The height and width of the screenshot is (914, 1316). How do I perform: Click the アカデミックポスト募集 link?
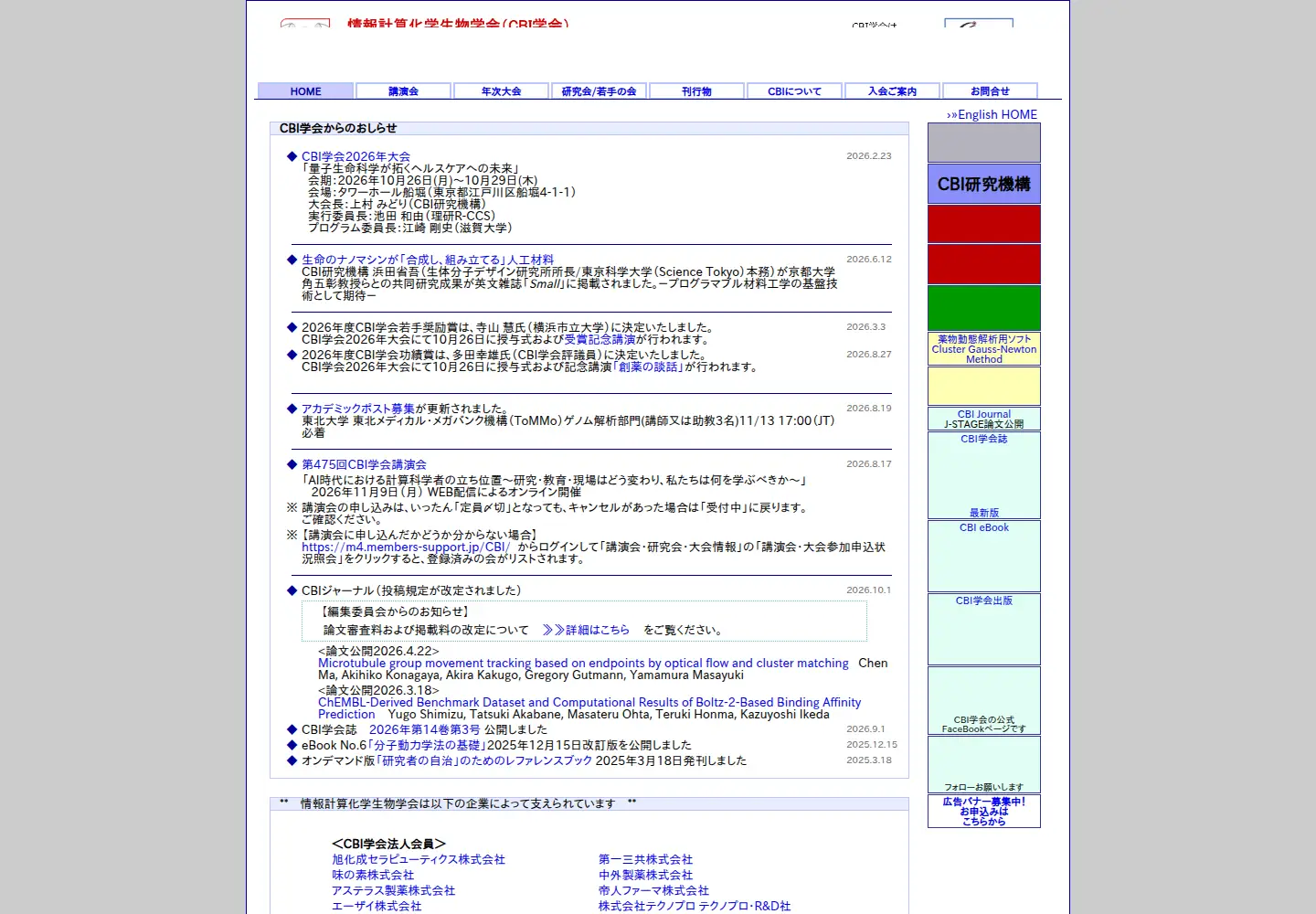[x=358, y=409]
